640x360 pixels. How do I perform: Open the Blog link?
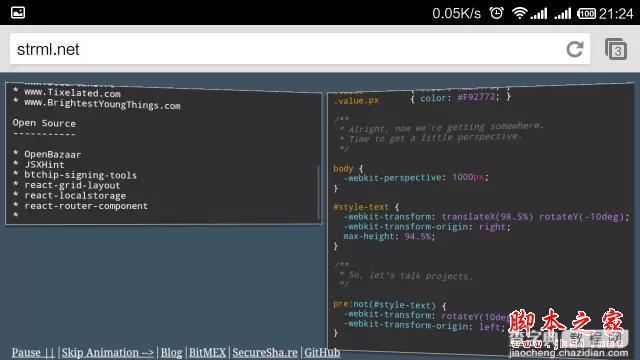click(171, 352)
